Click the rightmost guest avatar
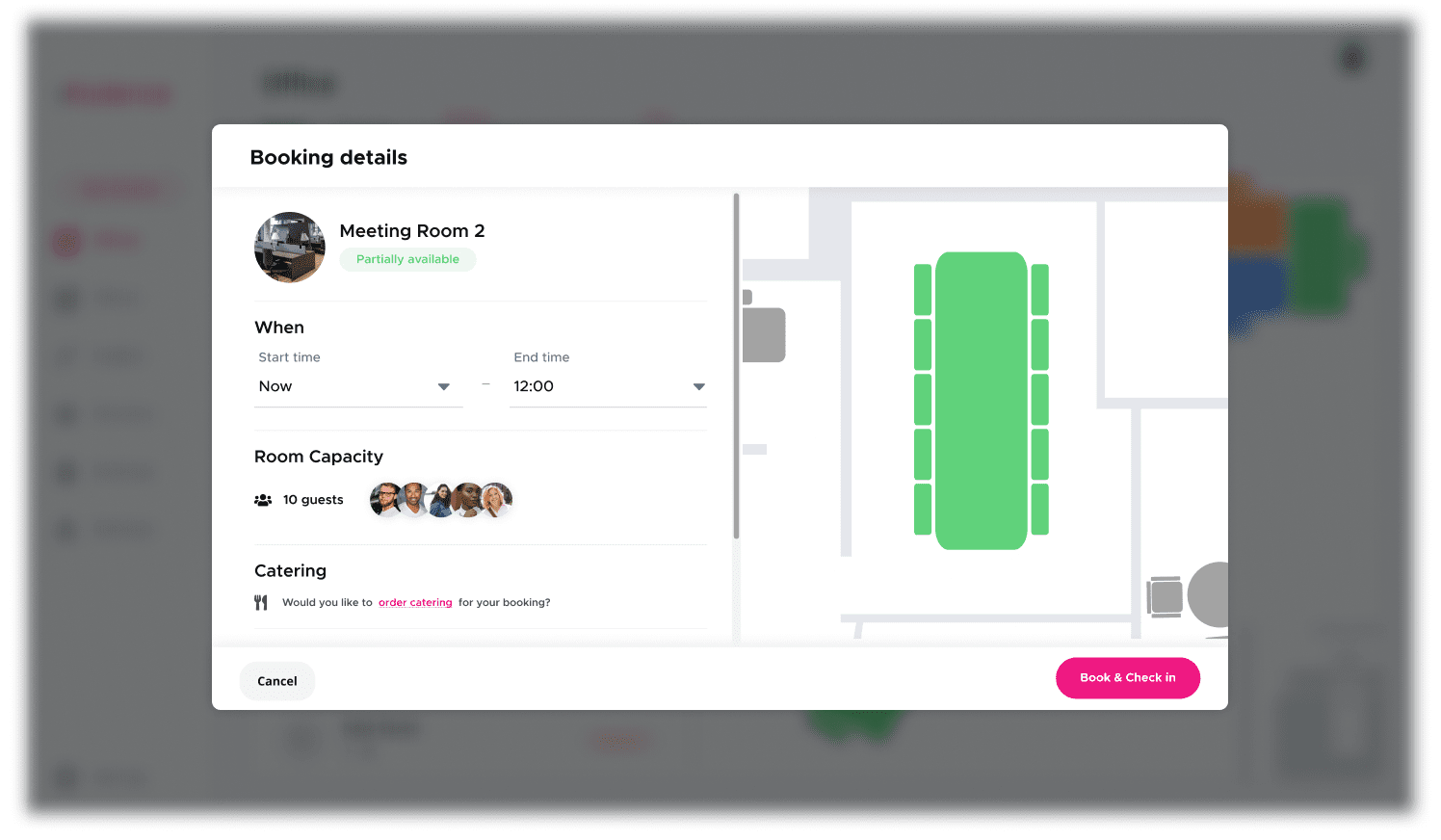This screenshot has height=840, width=1441. click(496, 499)
